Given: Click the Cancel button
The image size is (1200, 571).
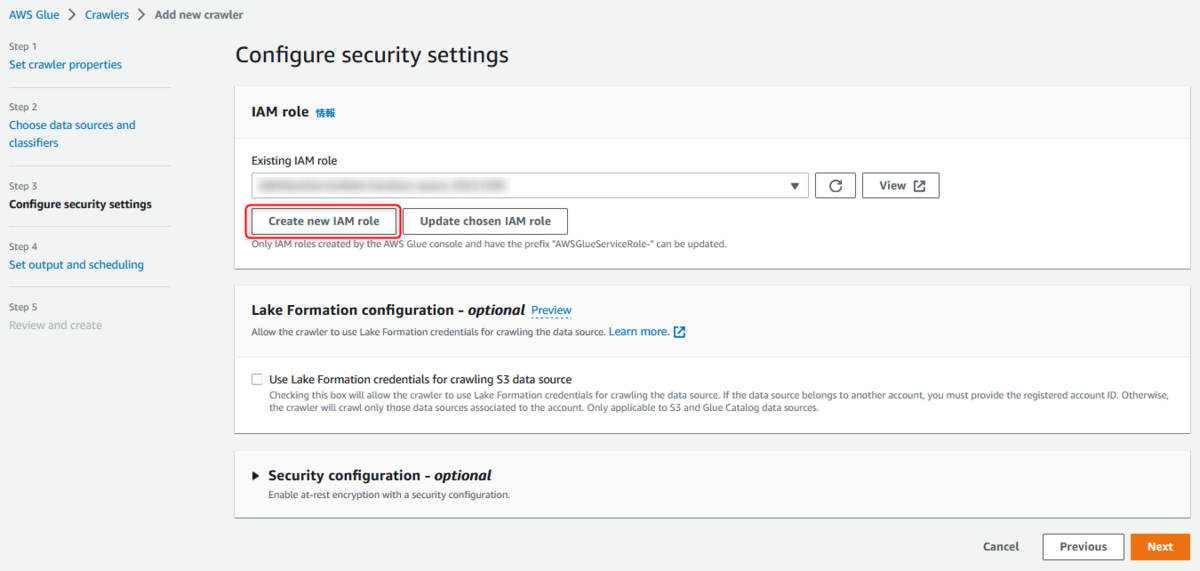Looking at the screenshot, I should click(1001, 547).
